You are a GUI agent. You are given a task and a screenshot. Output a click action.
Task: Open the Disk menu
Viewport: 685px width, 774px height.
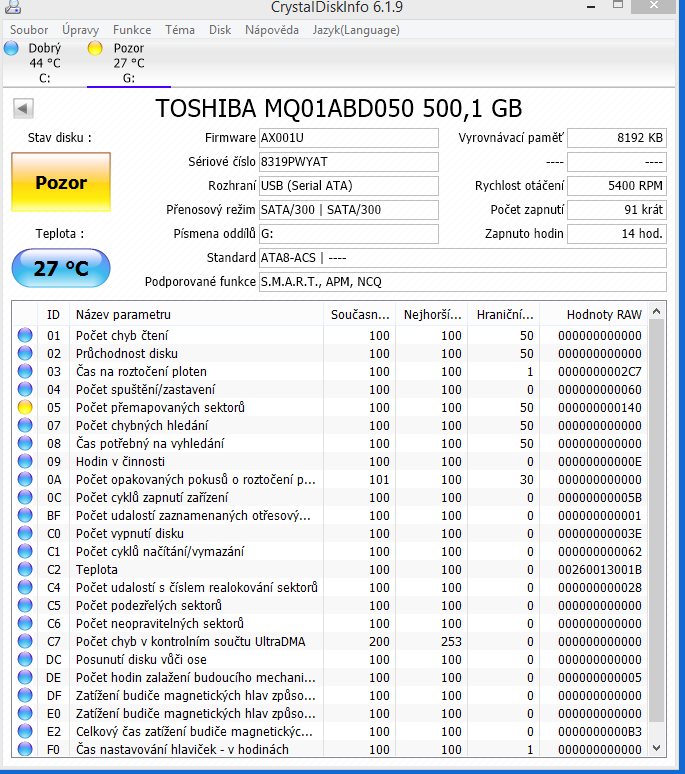click(220, 30)
